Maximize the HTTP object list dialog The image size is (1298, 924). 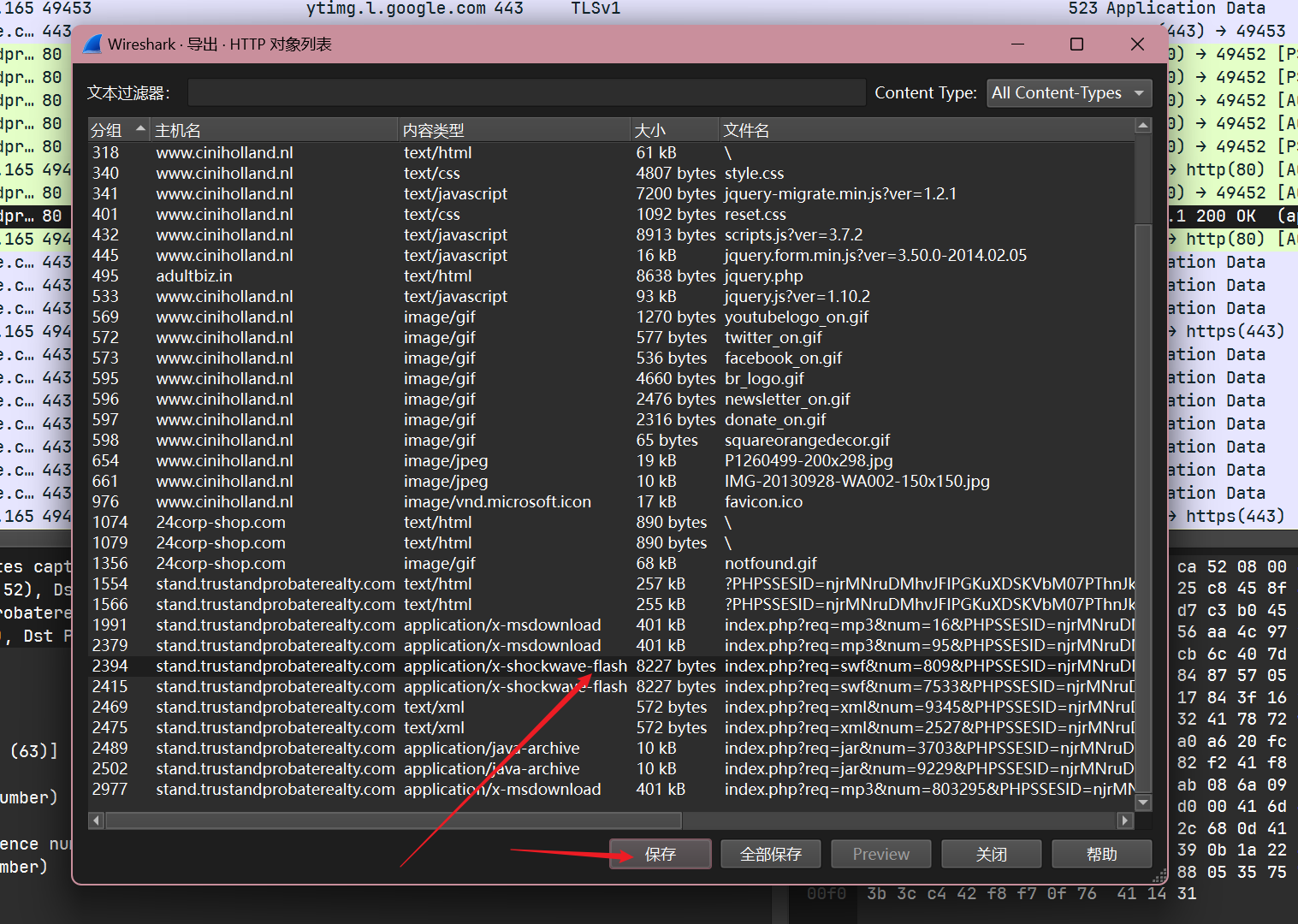pyautogui.click(x=1076, y=44)
